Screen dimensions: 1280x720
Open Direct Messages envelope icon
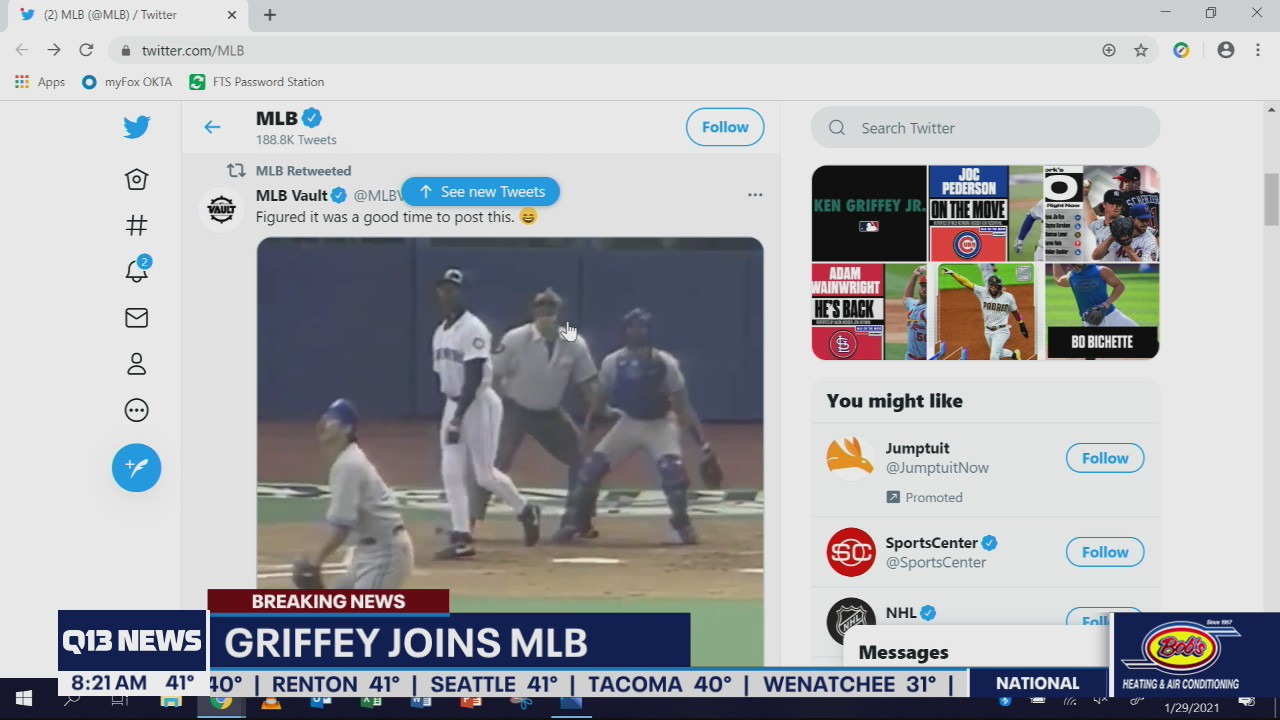(x=136, y=317)
